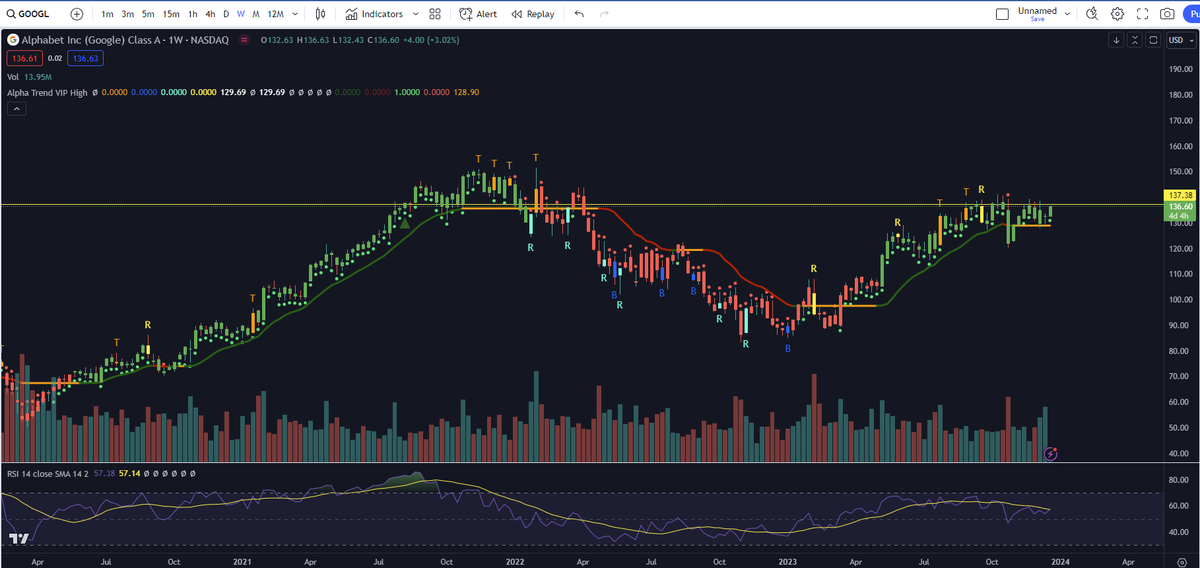The width and height of the screenshot is (1200, 568).
Task: Open the layout setup square icon
Action: [1003, 14]
